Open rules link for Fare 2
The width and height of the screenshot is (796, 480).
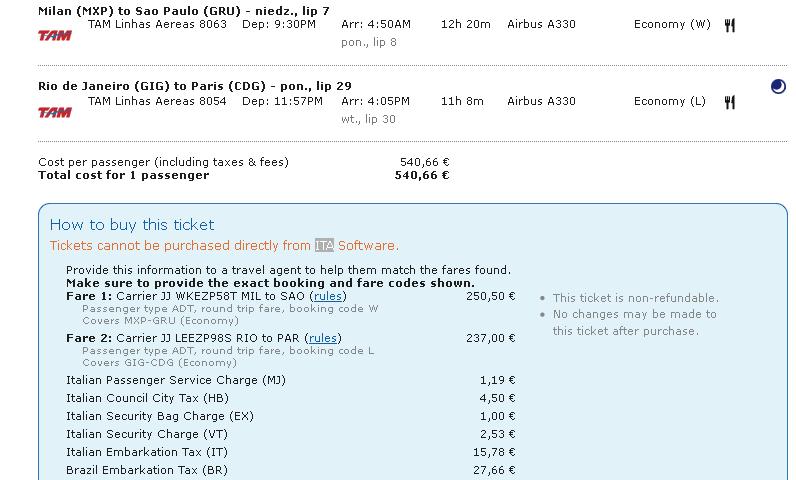[323, 338]
